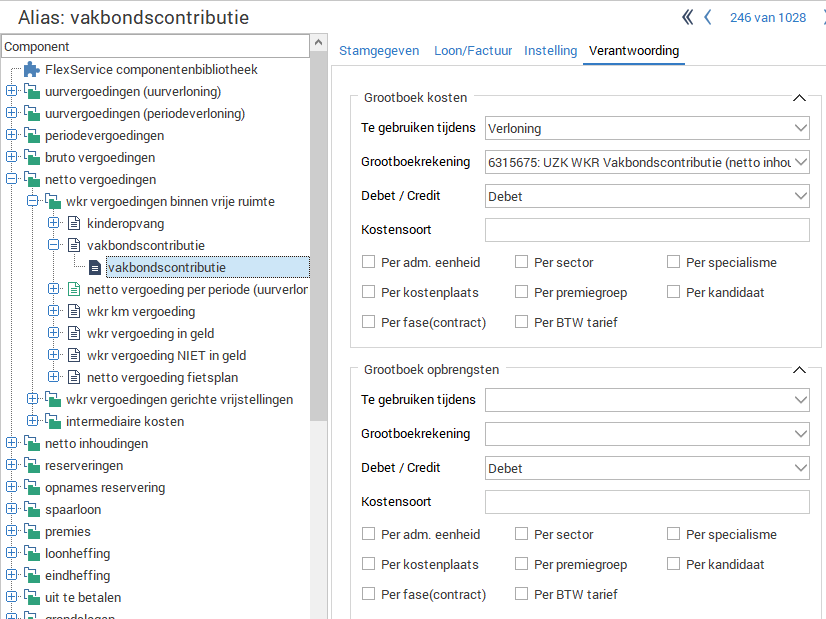Click the FlexService componentenbibliotheek puzzle icon
Image resolution: width=826 pixels, height=619 pixels.
31,70
